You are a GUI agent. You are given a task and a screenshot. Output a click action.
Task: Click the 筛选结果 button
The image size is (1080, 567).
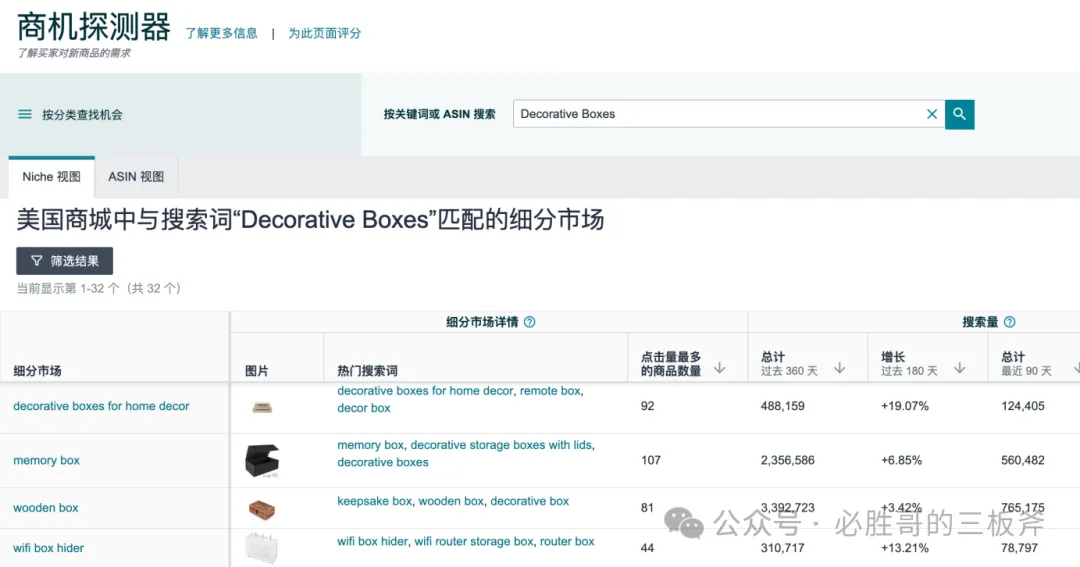(x=65, y=261)
